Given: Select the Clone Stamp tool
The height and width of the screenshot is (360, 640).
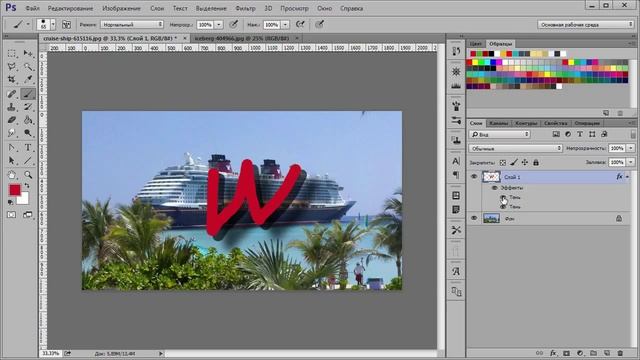Looking at the screenshot, I should 11,107.
